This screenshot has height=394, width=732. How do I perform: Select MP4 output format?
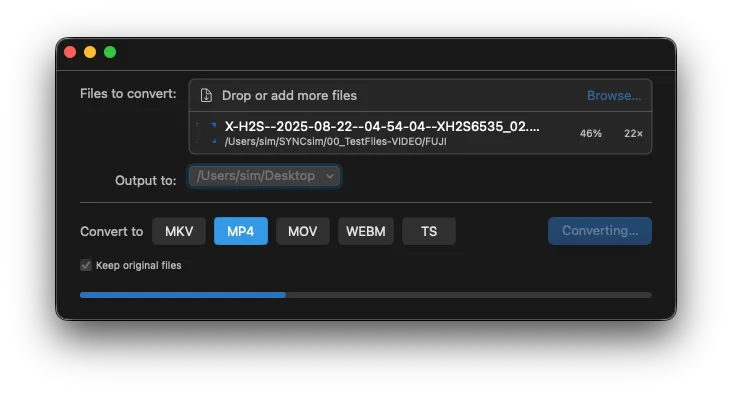241,231
